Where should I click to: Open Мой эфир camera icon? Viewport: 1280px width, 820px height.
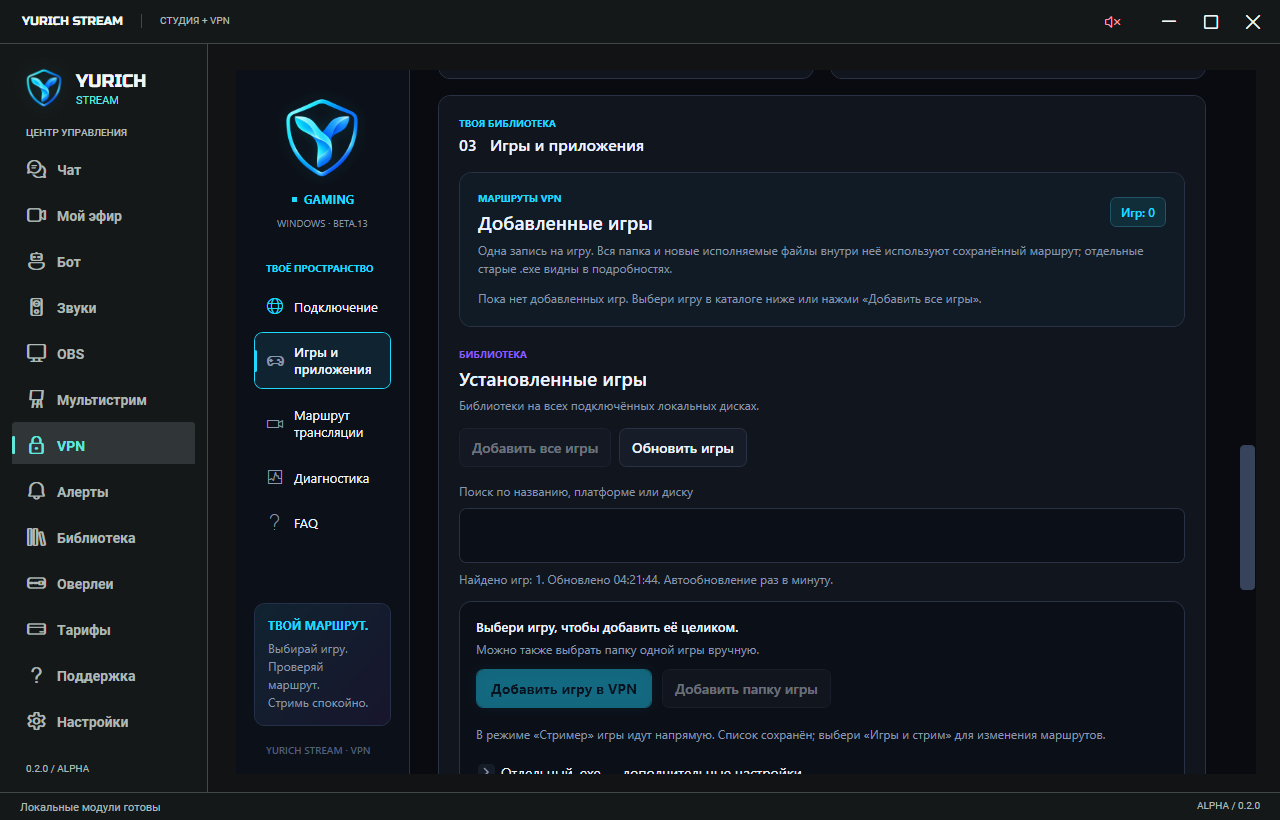pyautogui.click(x=37, y=216)
